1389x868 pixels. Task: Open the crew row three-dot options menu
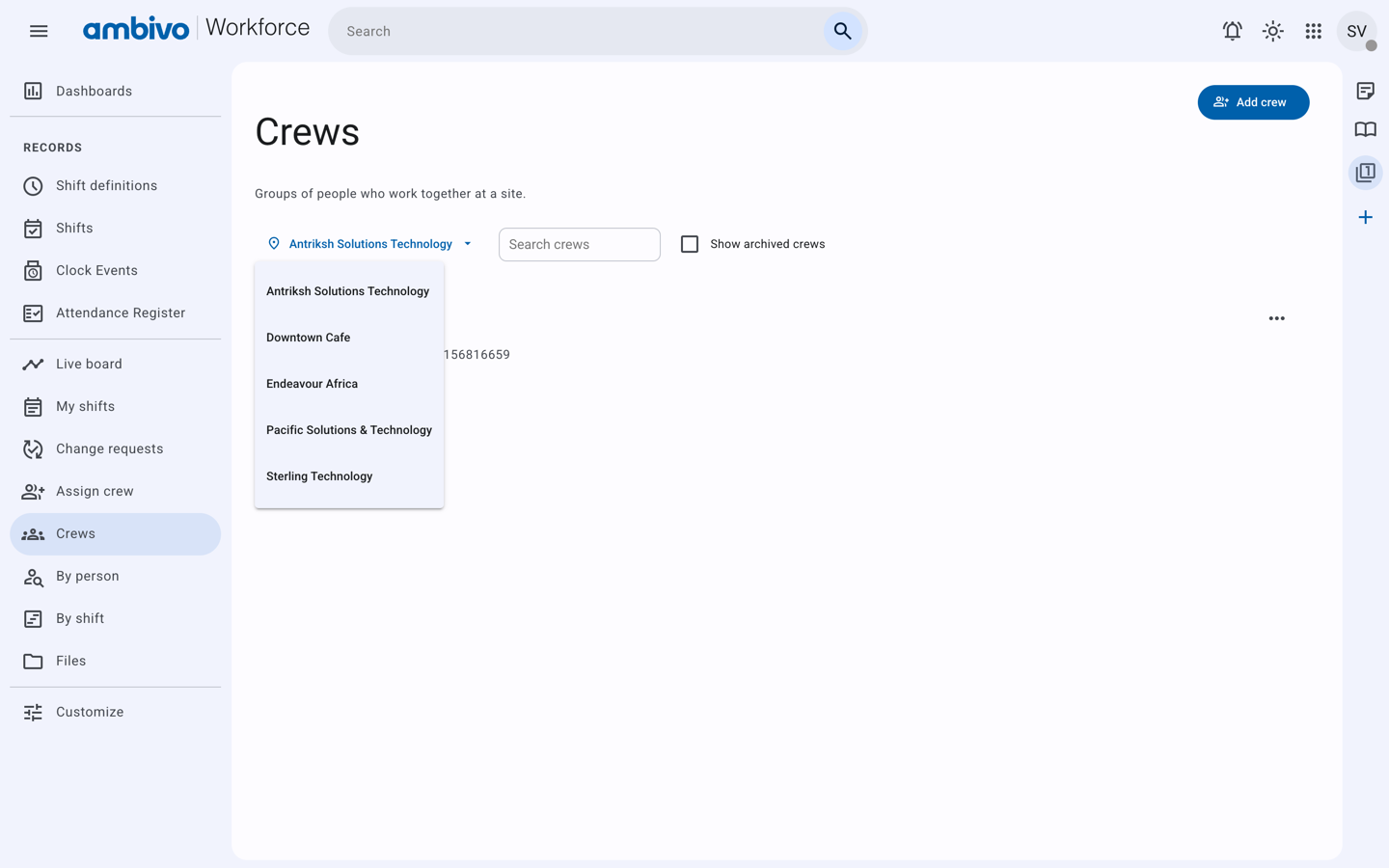pos(1276,318)
